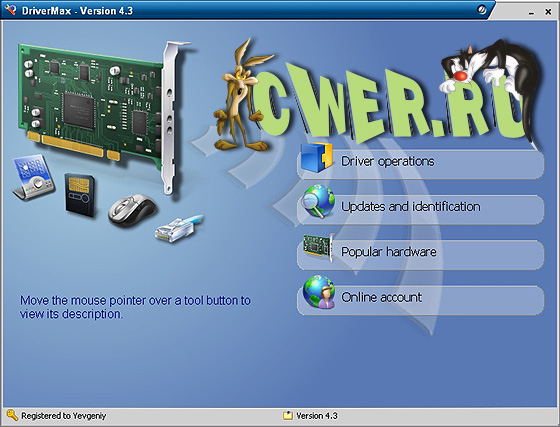Click the round help icon in title bar
Viewport: 560px width, 427px height.
[x=482, y=10]
